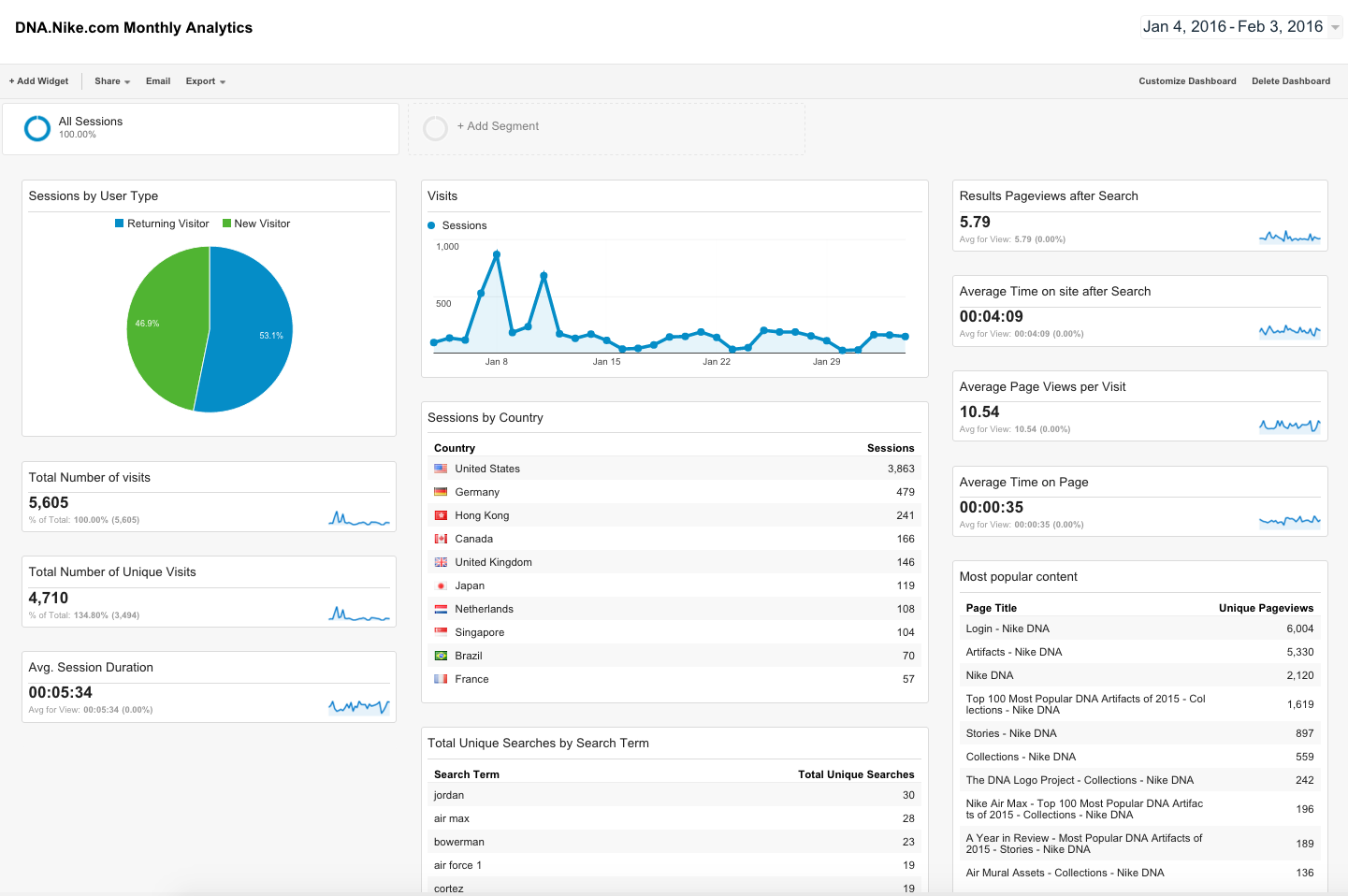Click Total Unique Searches by Search Term title

[x=538, y=744]
